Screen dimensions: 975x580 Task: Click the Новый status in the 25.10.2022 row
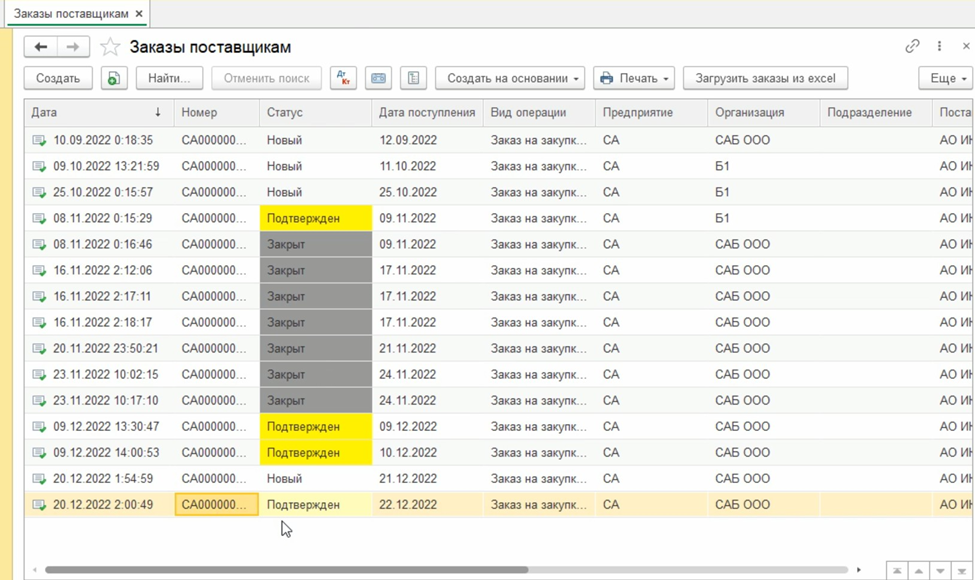click(x=284, y=193)
